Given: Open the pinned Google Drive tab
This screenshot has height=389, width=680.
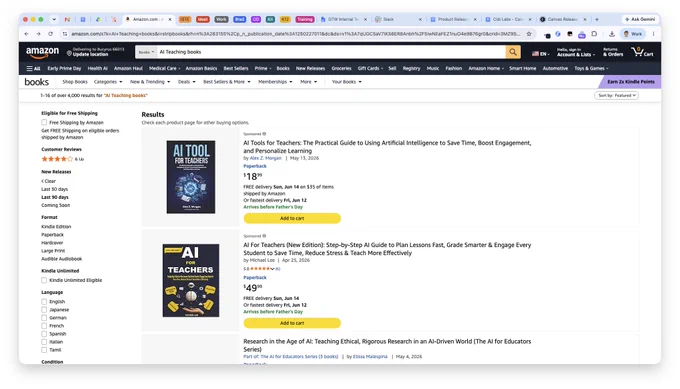Looking at the screenshot, I should 98,20.
